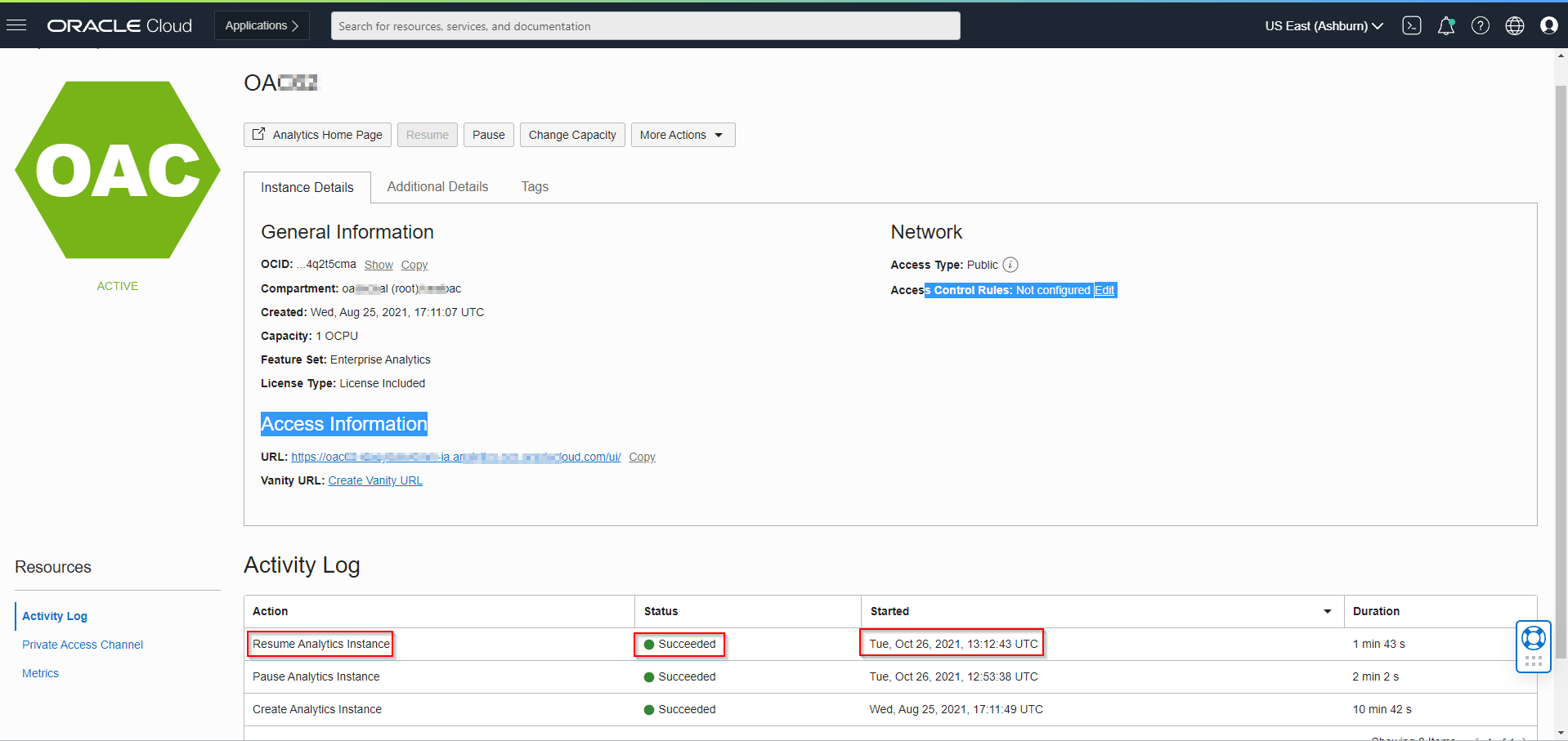The height and width of the screenshot is (741, 1568).
Task: Open the More Actions dropdown
Action: pyautogui.click(x=683, y=135)
